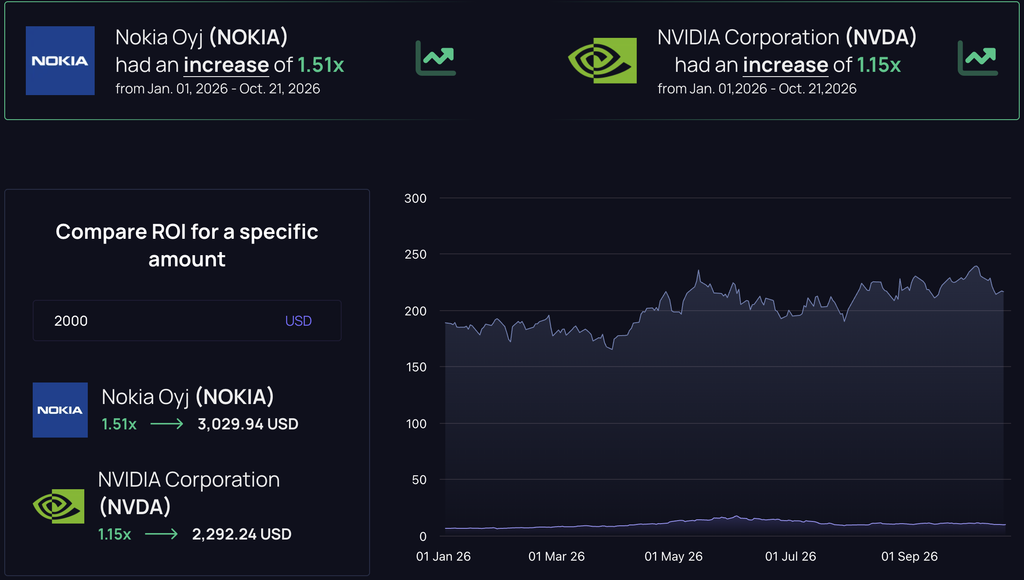Click the rising chart icon beside Nokia summary

pos(436,58)
